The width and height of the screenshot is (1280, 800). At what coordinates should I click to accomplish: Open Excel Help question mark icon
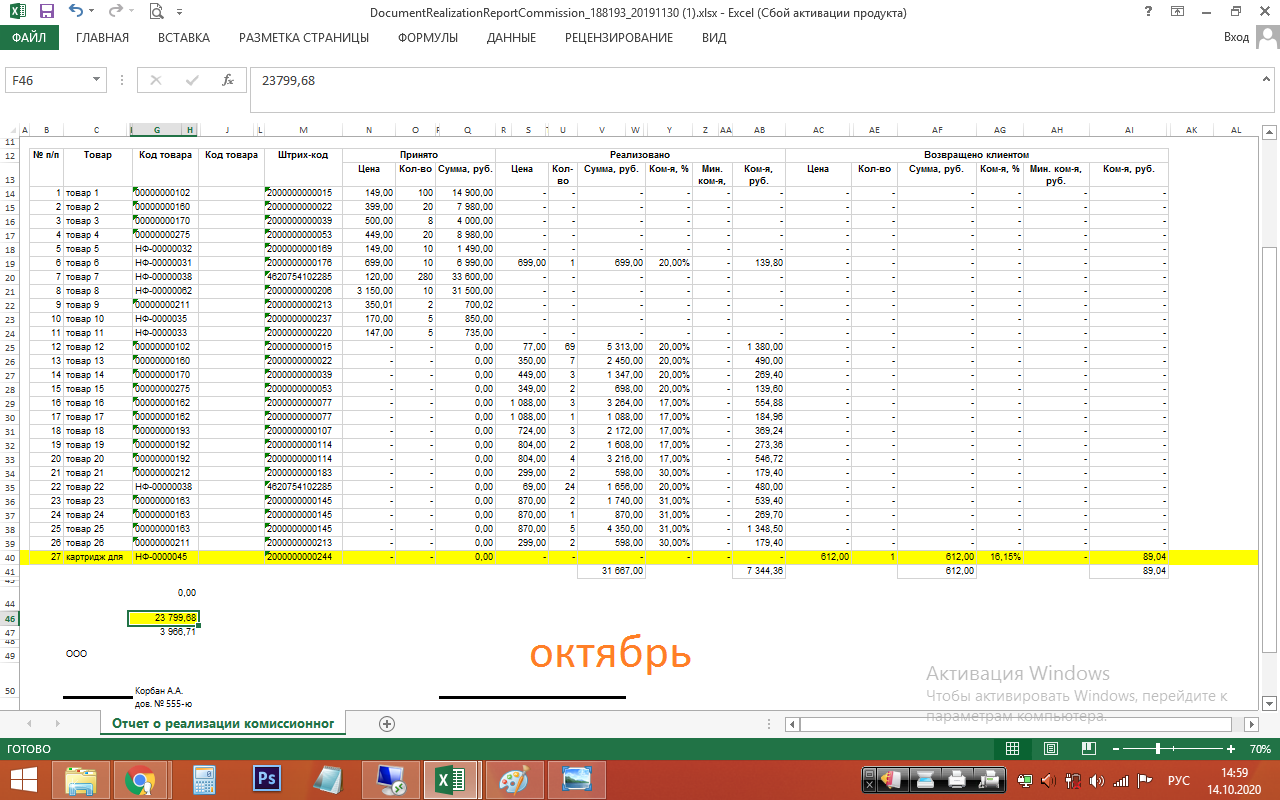pos(1147,12)
